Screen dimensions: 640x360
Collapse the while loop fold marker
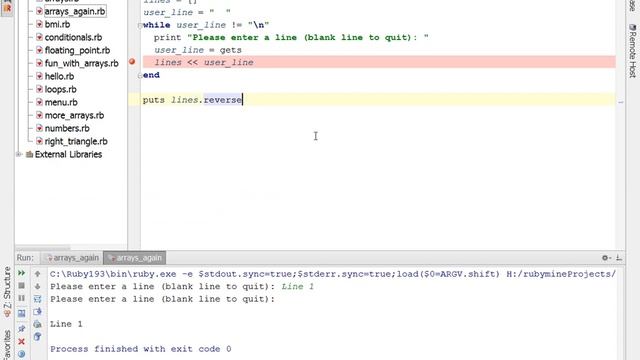click(x=140, y=25)
